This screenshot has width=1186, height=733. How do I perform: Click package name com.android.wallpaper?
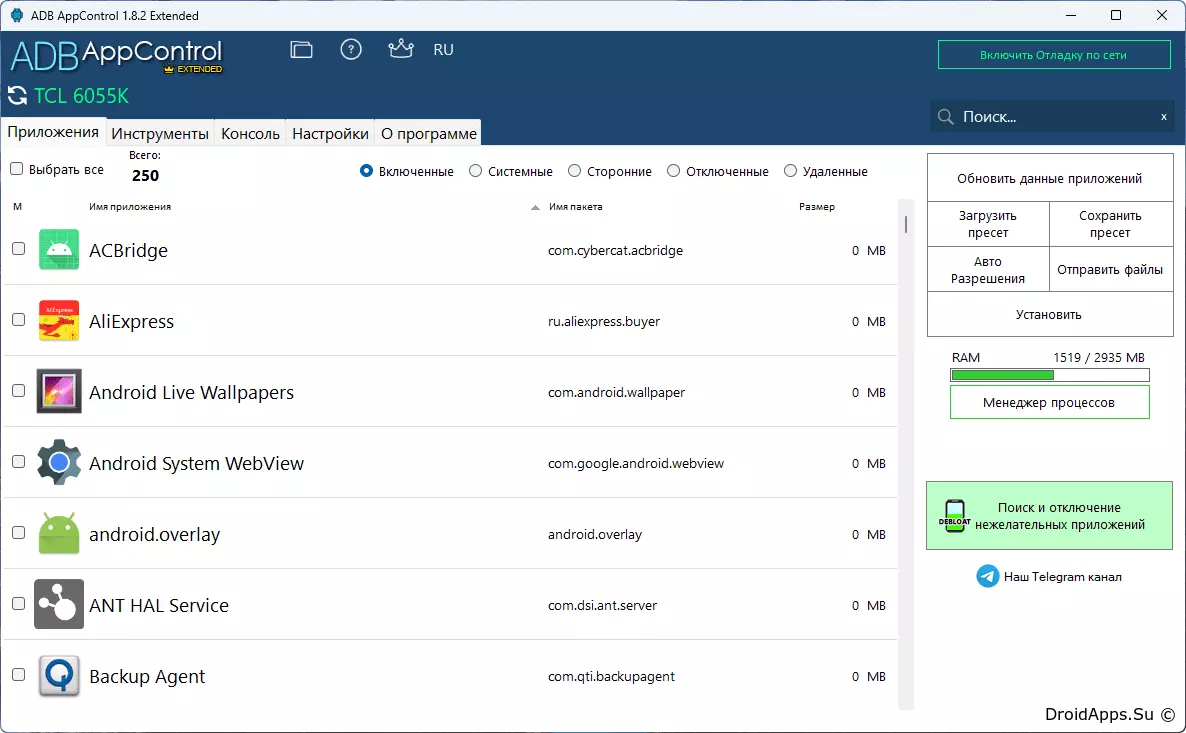click(616, 393)
